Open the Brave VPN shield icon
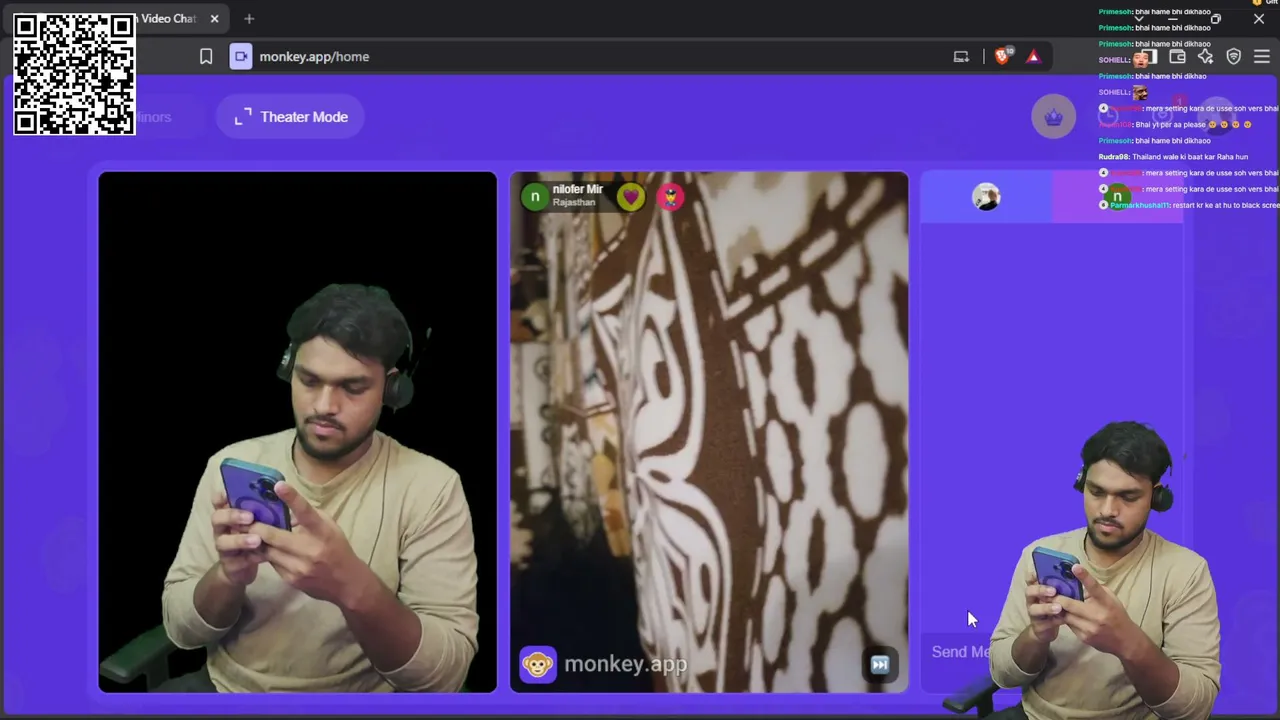This screenshot has width=1280, height=720. (1233, 57)
